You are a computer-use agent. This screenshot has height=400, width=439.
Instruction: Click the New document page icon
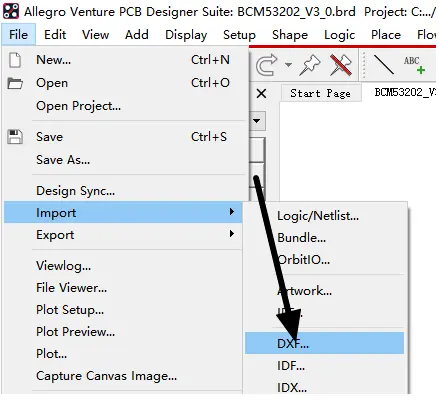click(15, 60)
